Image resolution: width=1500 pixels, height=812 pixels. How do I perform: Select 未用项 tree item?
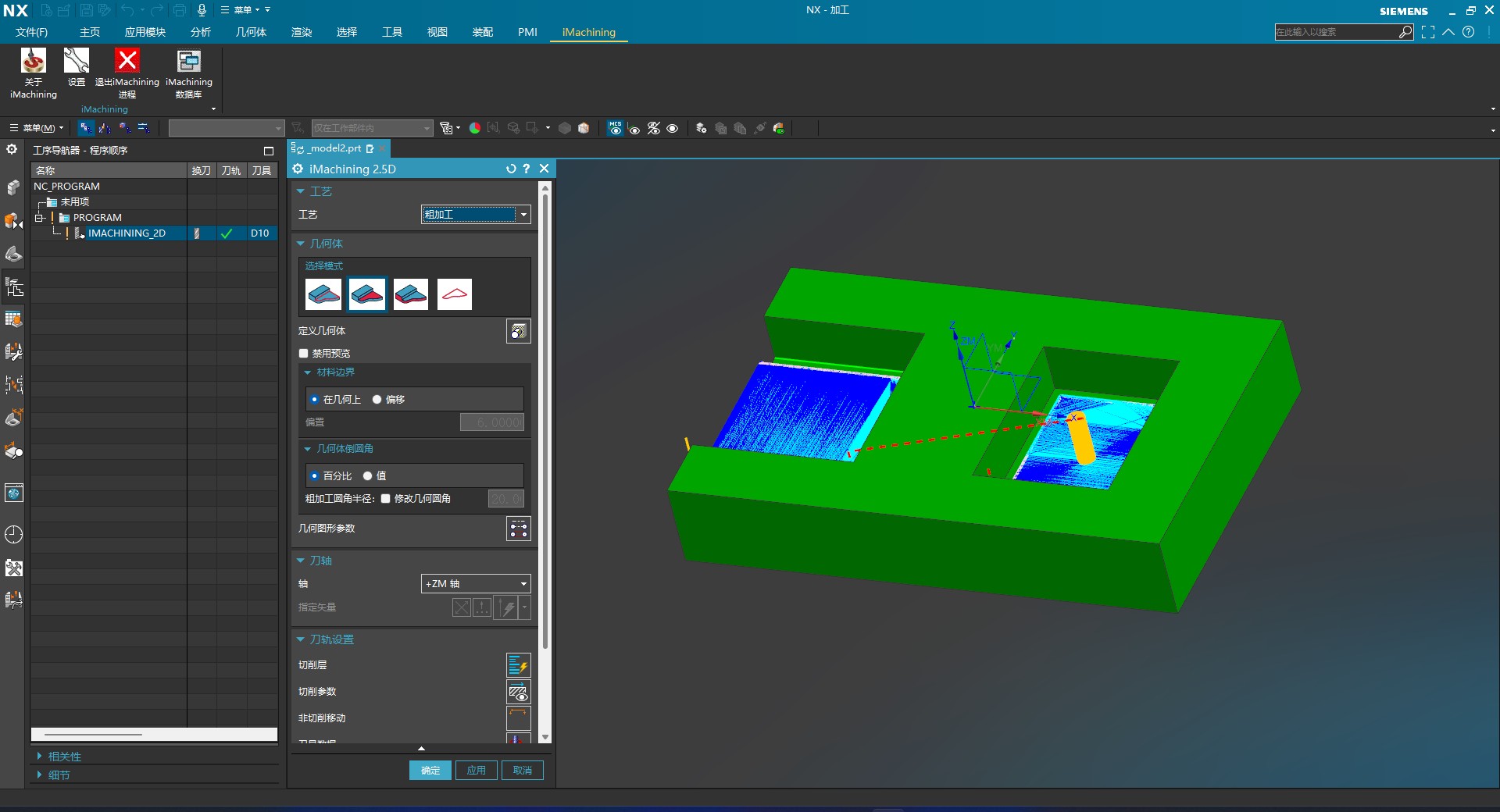pos(75,202)
